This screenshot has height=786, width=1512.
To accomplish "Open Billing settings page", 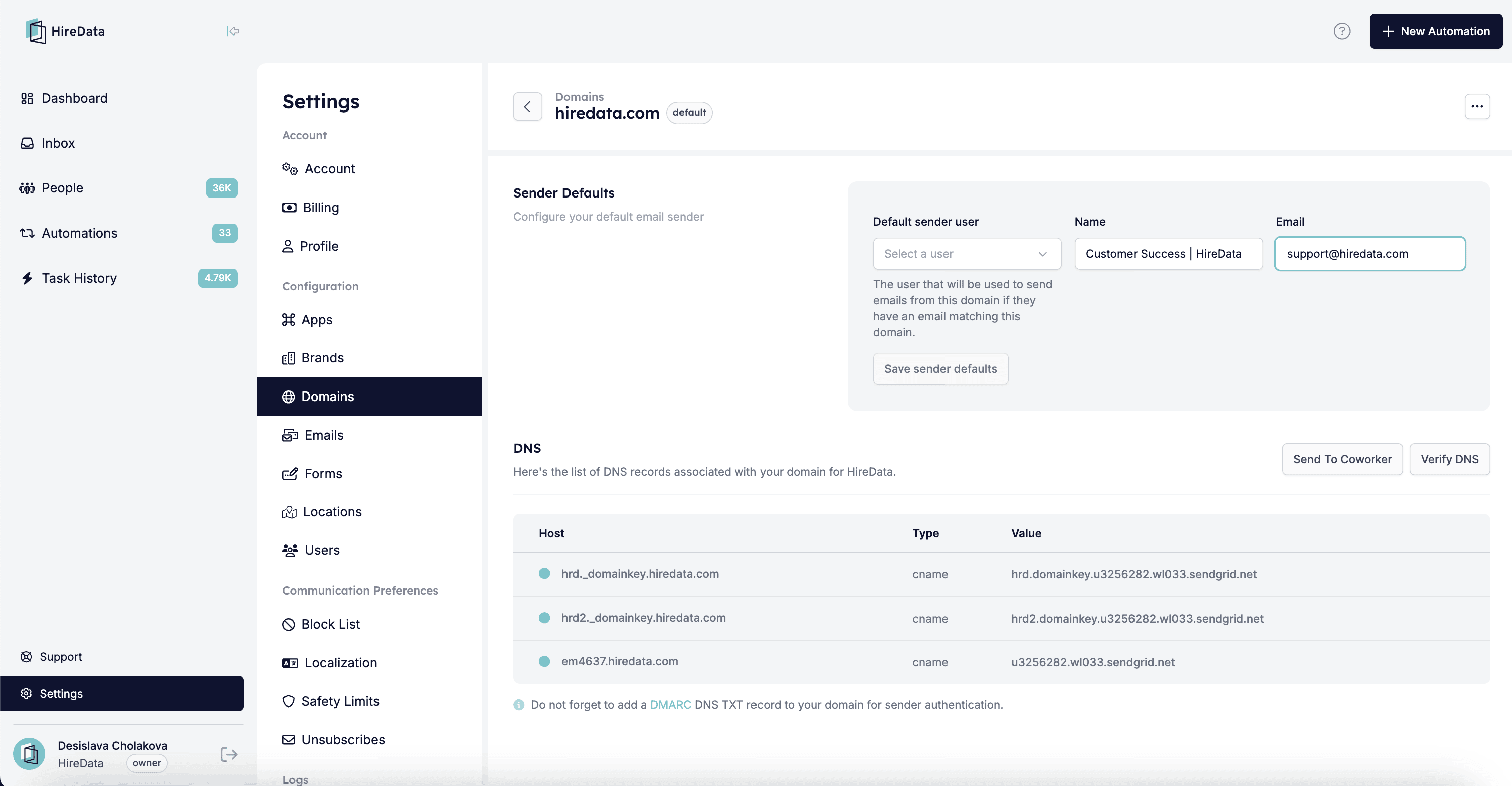I will (321, 208).
